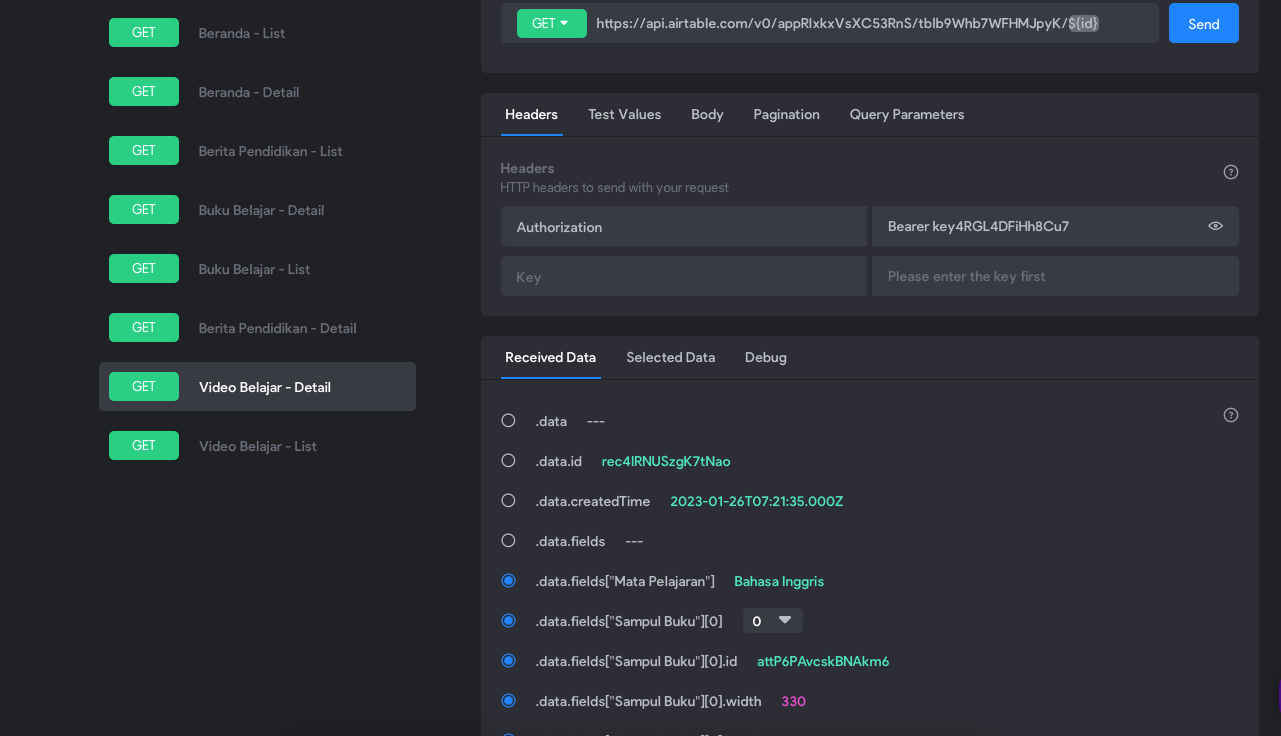Toggle the Sampul Buku [0].width radio button

pyautogui.click(x=508, y=701)
